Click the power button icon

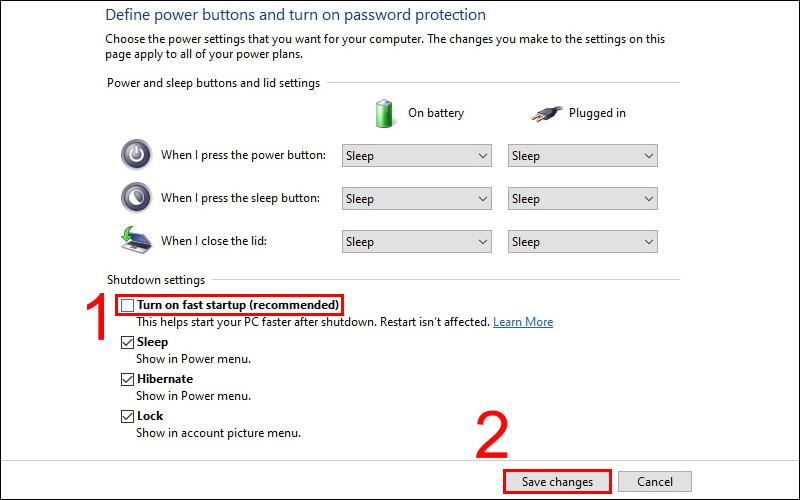click(135, 155)
